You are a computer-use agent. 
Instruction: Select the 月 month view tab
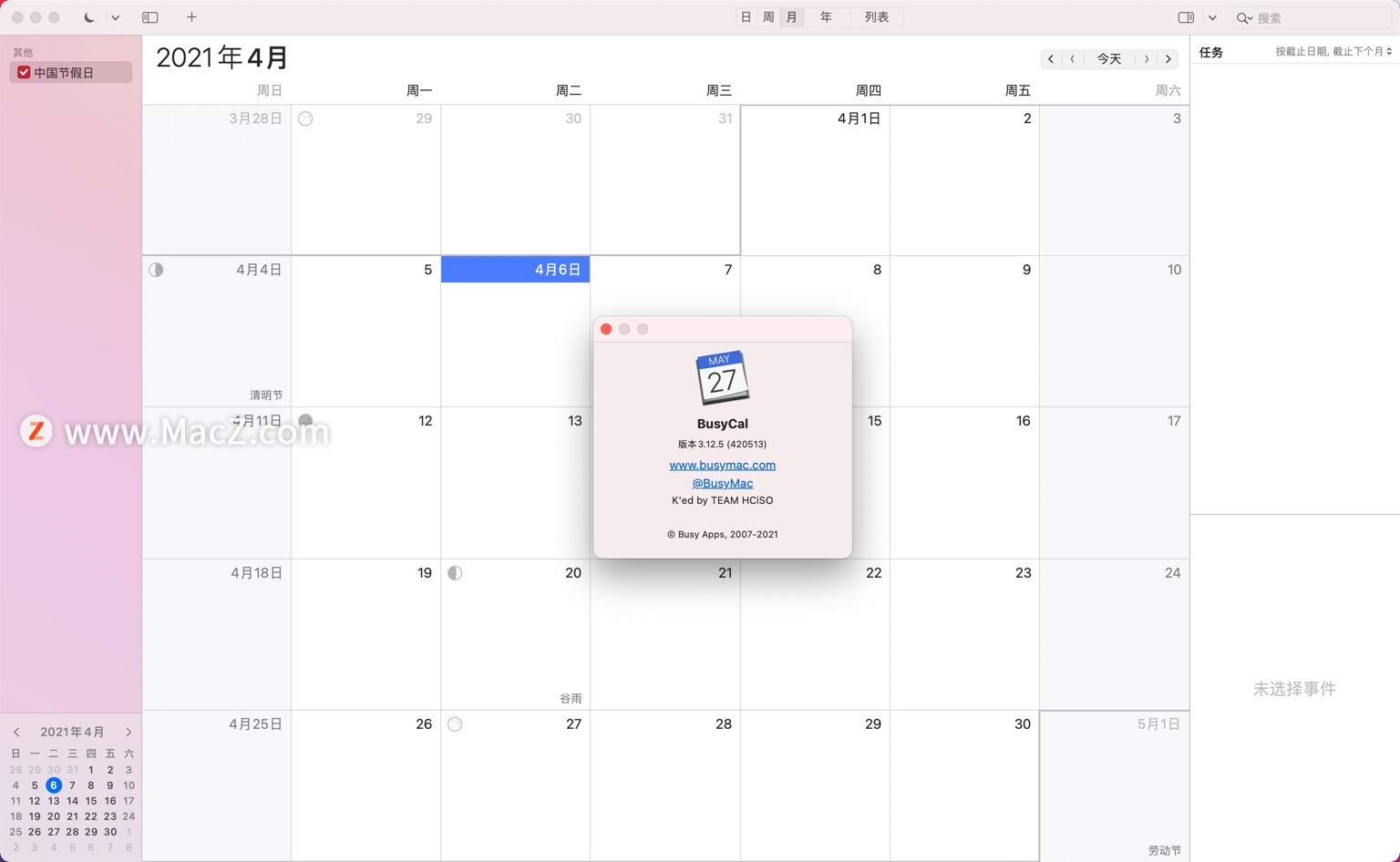click(792, 17)
